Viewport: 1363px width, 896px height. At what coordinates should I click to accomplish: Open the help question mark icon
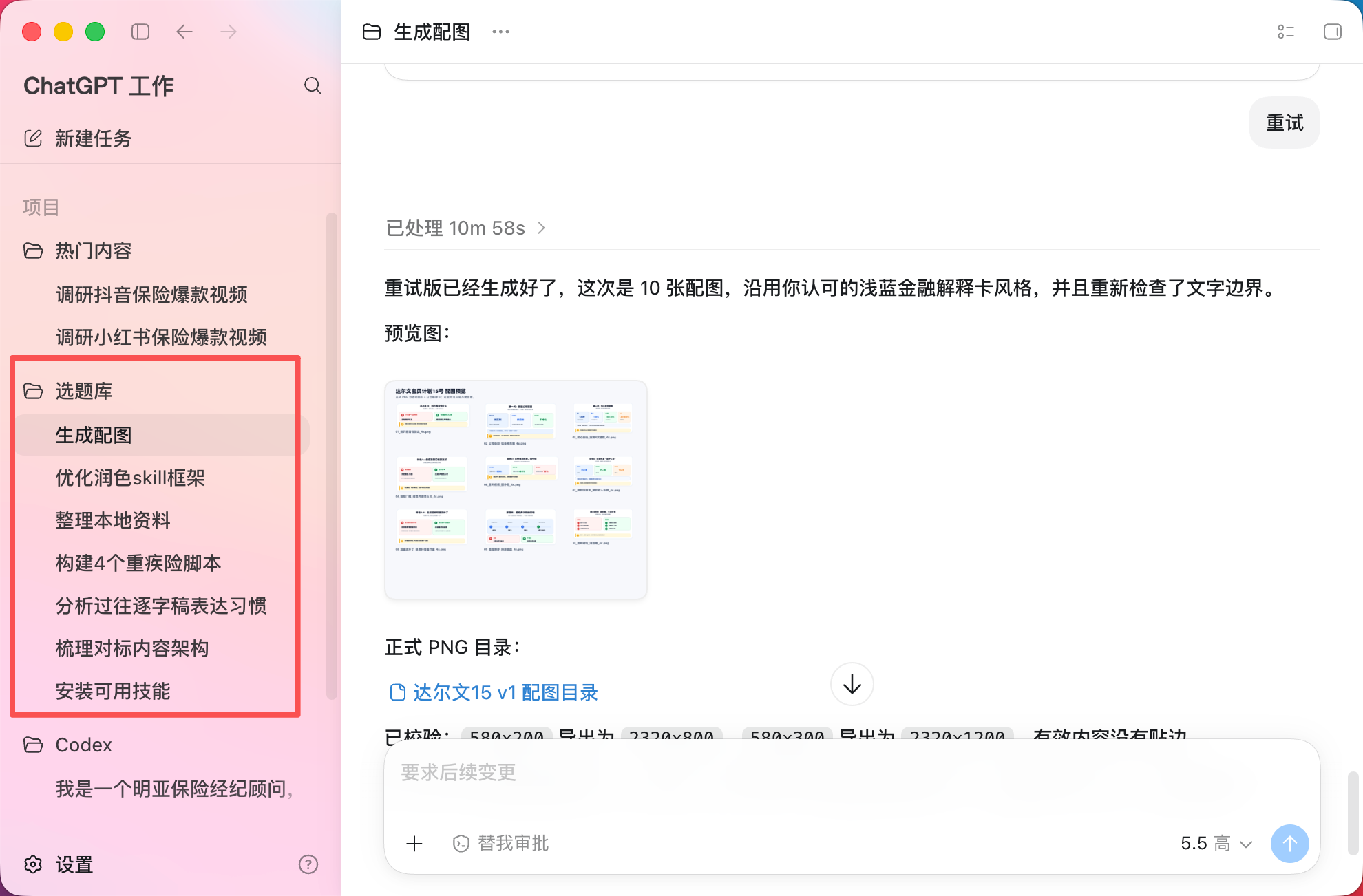click(308, 864)
